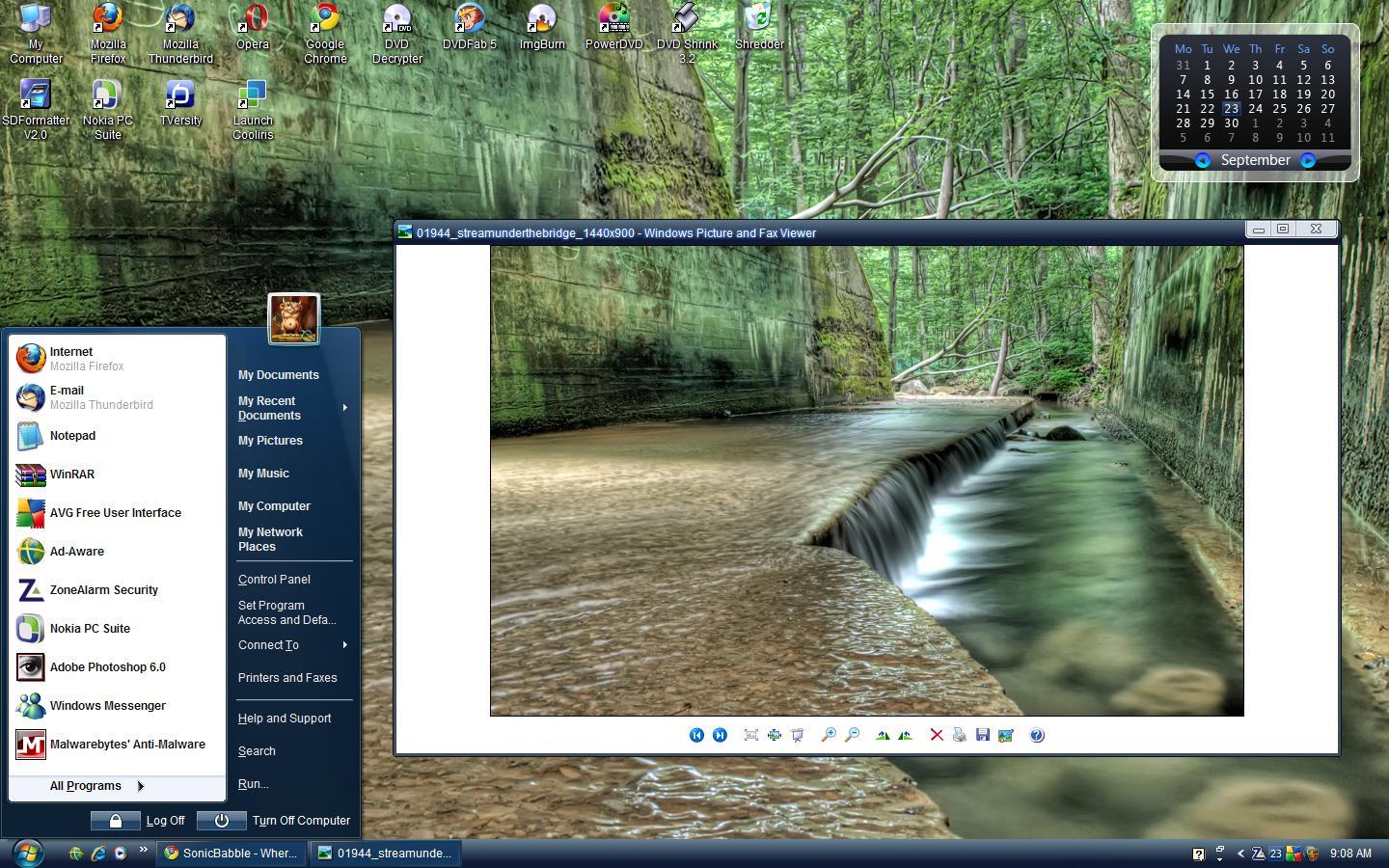Switch to SonicBabble Chrome taskbar button
Viewport: 1389px width, 868px height.
[232, 854]
